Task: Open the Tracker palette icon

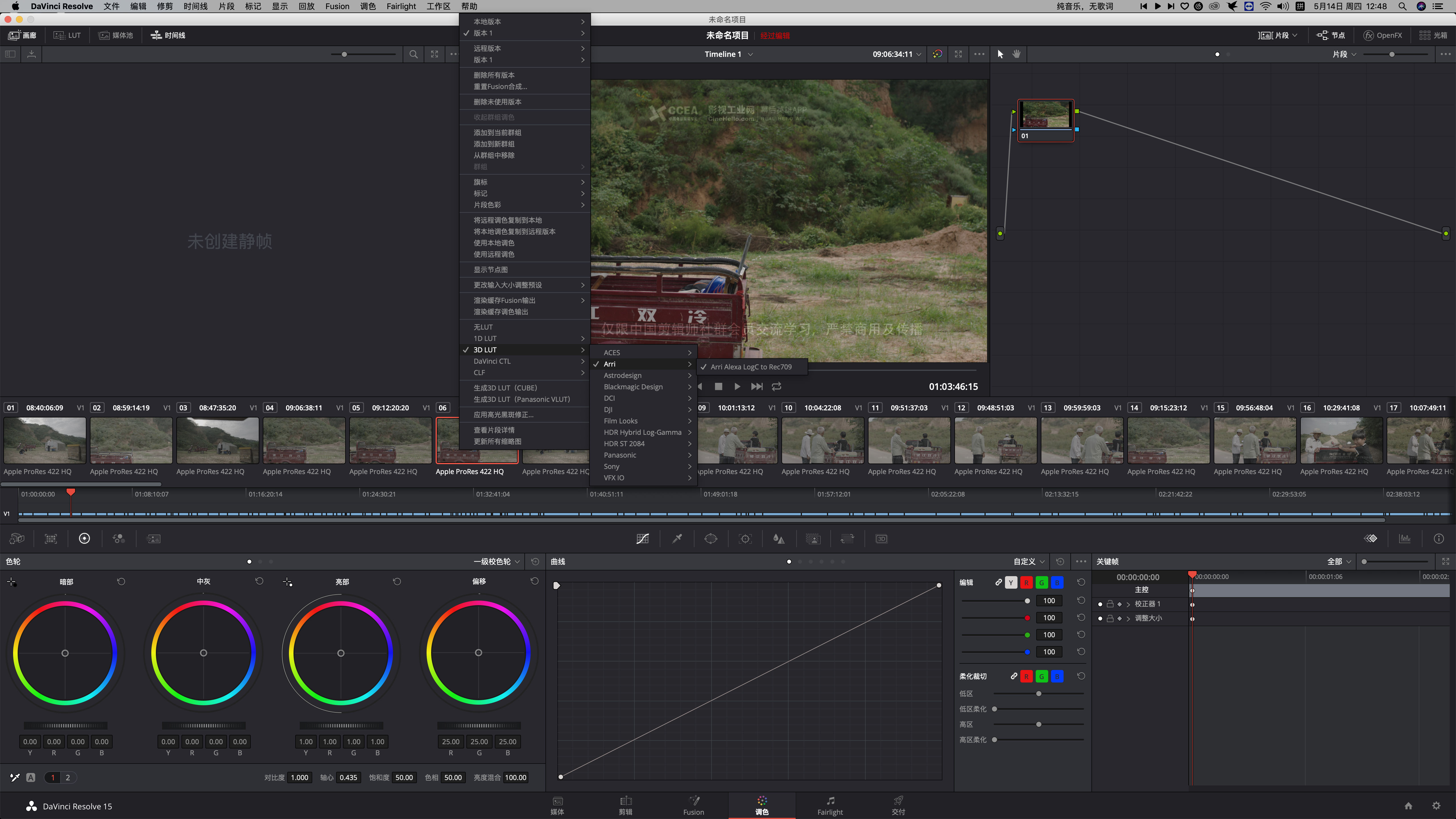Action: 745,539
